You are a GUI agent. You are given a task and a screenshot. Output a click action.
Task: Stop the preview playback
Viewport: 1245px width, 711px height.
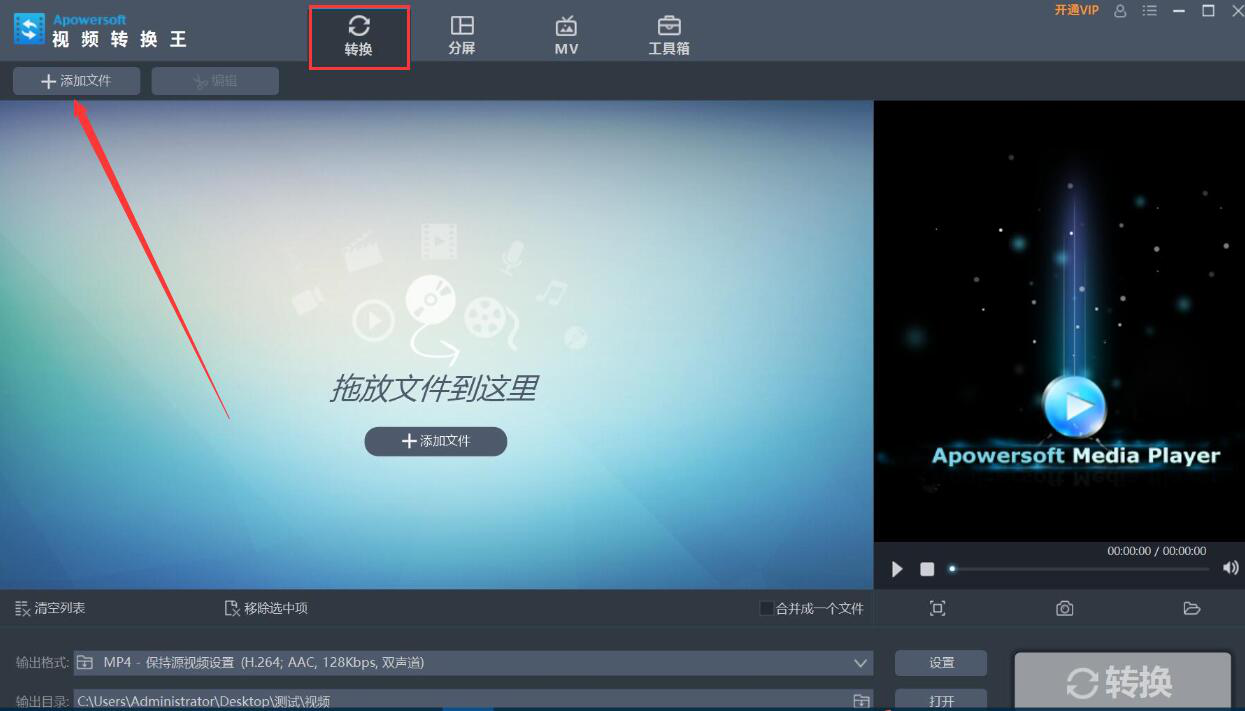click(927, 569)
